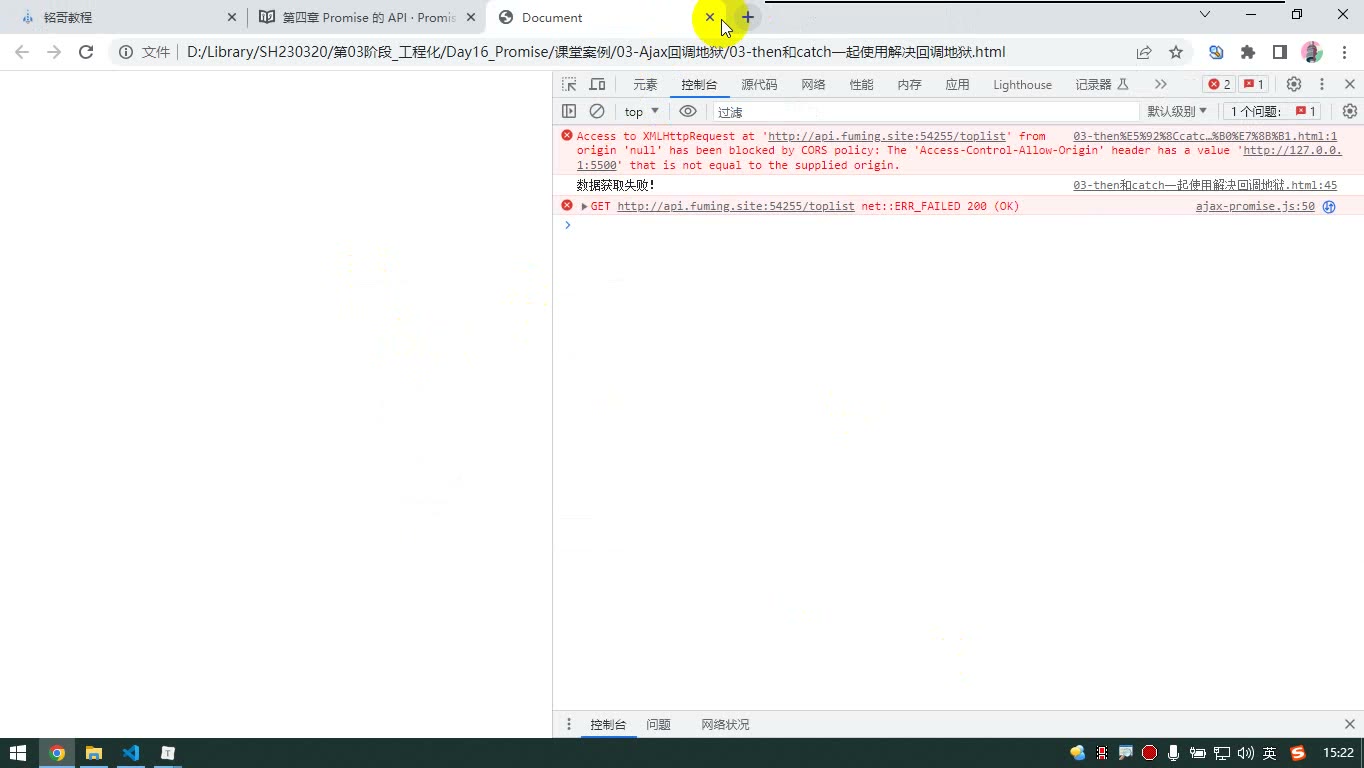
Task: Show more DevTools tabs via double chevron
Action: coord(1160,85)
